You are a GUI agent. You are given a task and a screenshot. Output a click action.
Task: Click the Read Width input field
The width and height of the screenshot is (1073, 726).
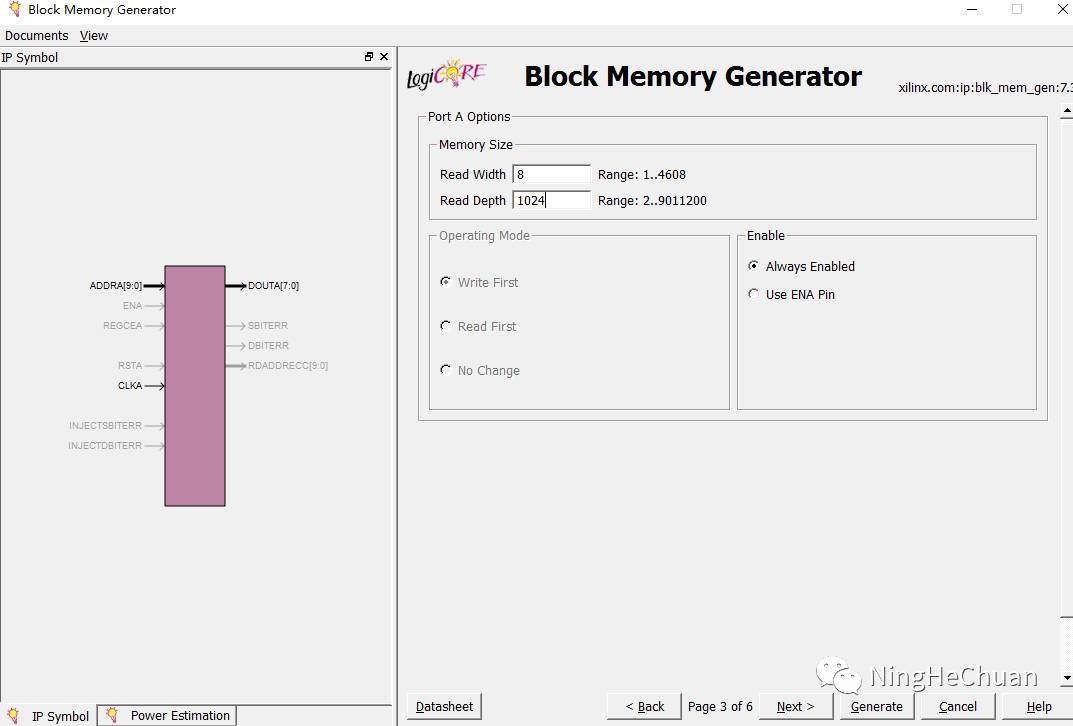click(551, 174)
